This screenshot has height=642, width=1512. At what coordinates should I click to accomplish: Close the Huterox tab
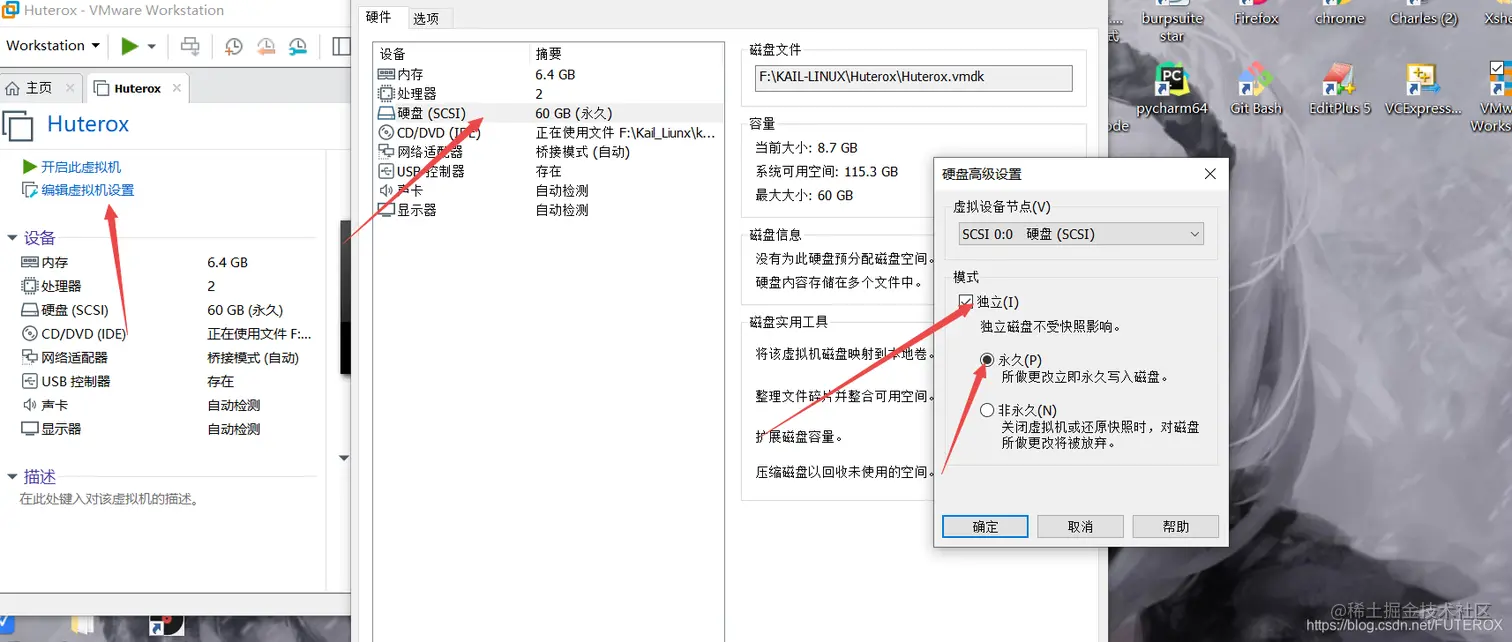pyautogui.click(x=177, y=88)
